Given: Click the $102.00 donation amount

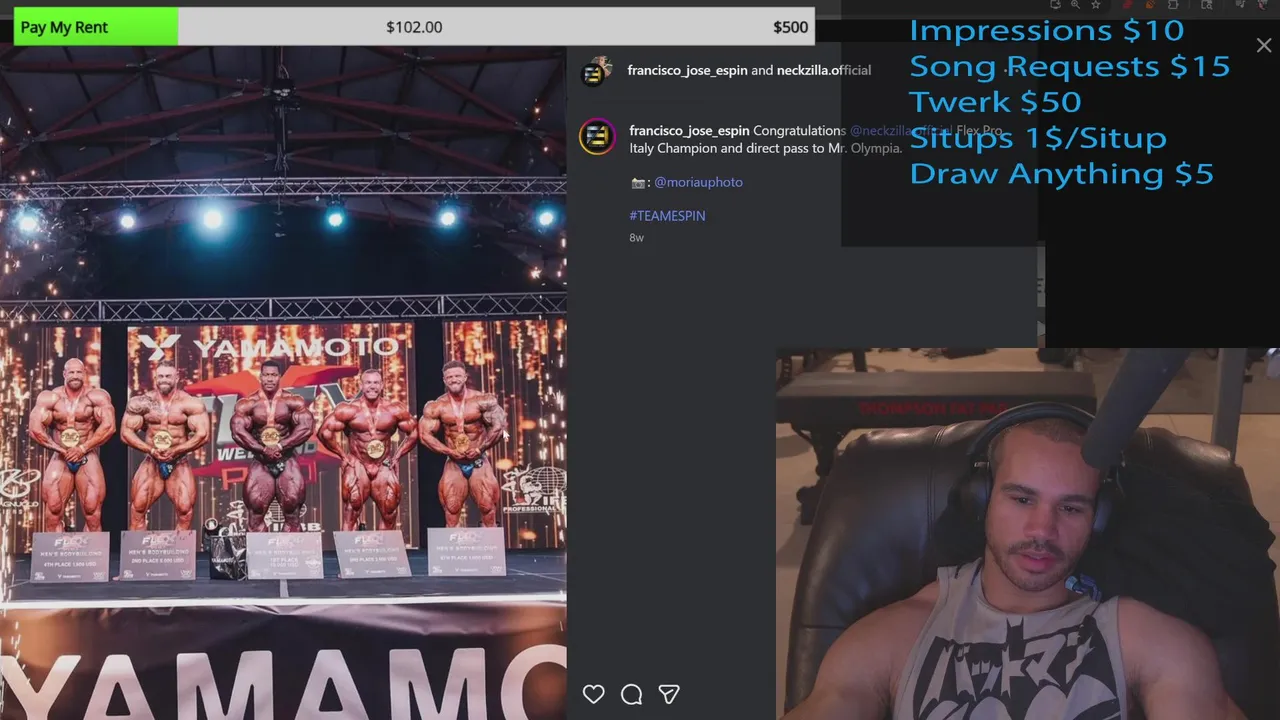Looking at the screenshot, I should [x=414, y=27].
